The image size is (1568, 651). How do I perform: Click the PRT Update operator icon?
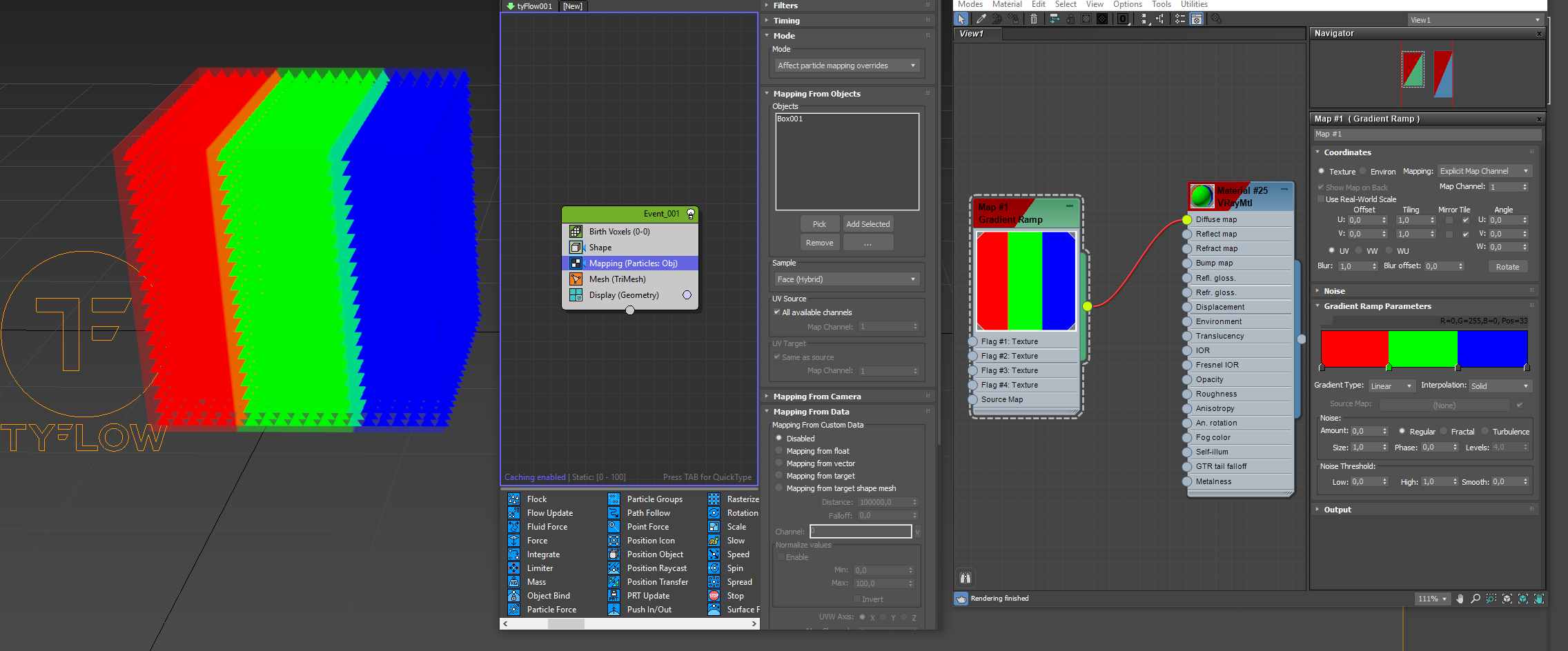pyautogui.click(x=614, y=596)
